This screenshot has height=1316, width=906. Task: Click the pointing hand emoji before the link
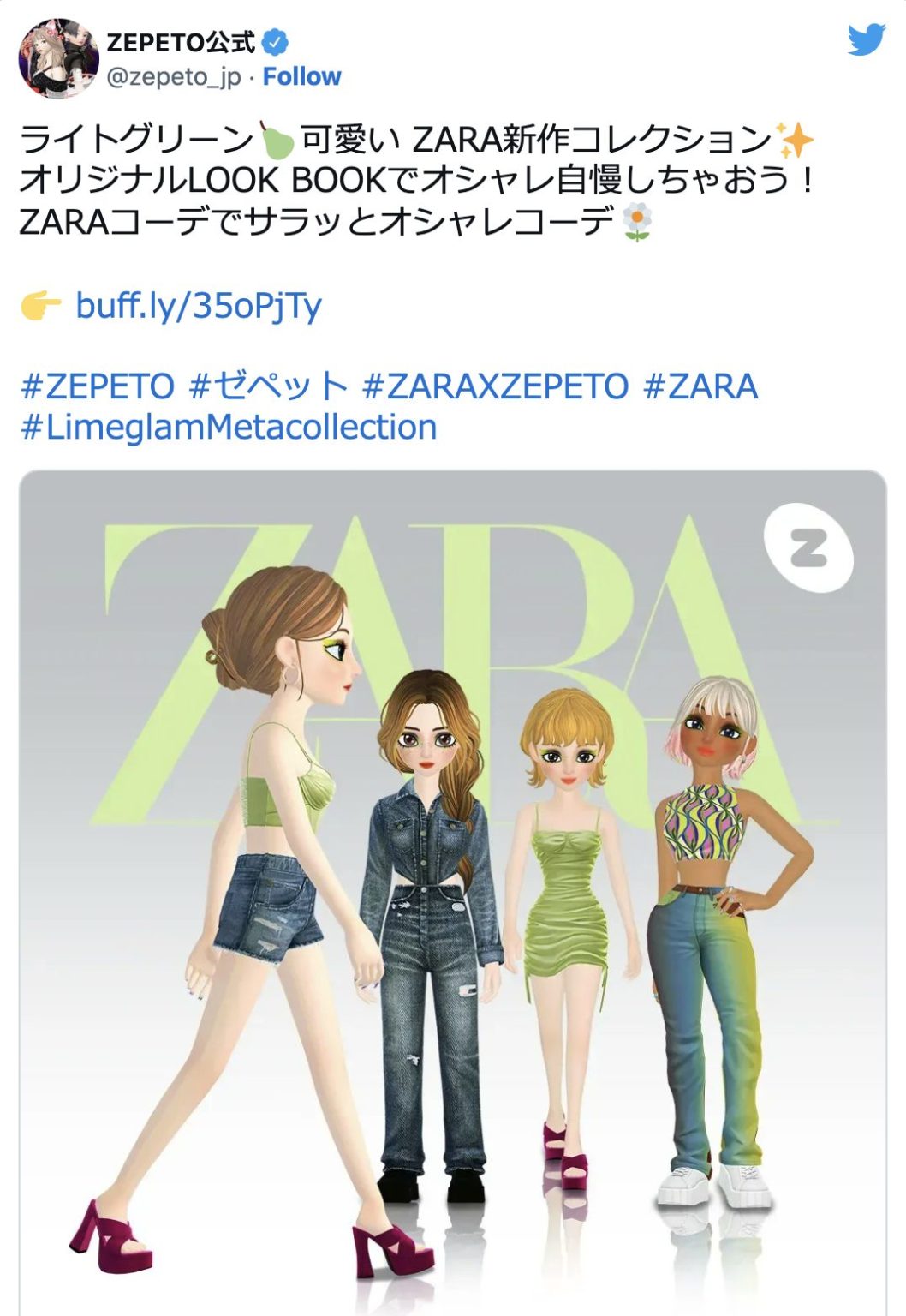tap(40, 305)
